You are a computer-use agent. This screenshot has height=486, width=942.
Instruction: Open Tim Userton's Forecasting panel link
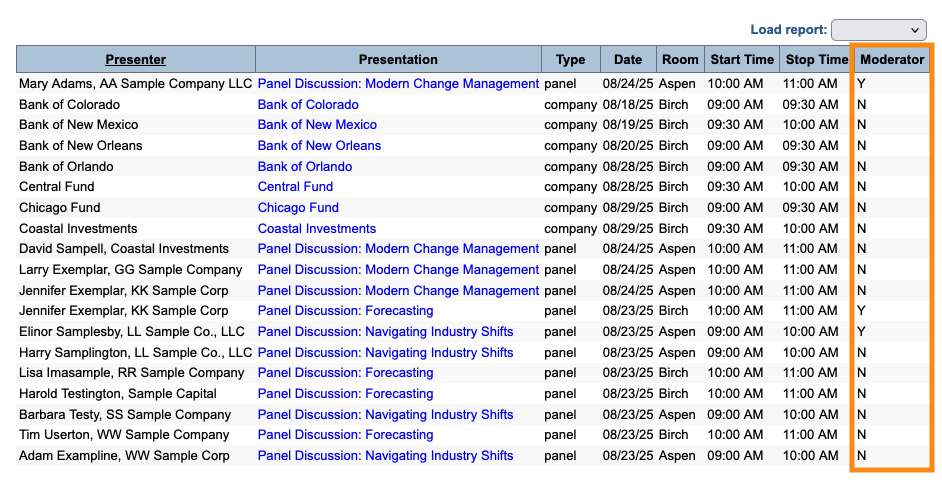(x=345, y=435)
